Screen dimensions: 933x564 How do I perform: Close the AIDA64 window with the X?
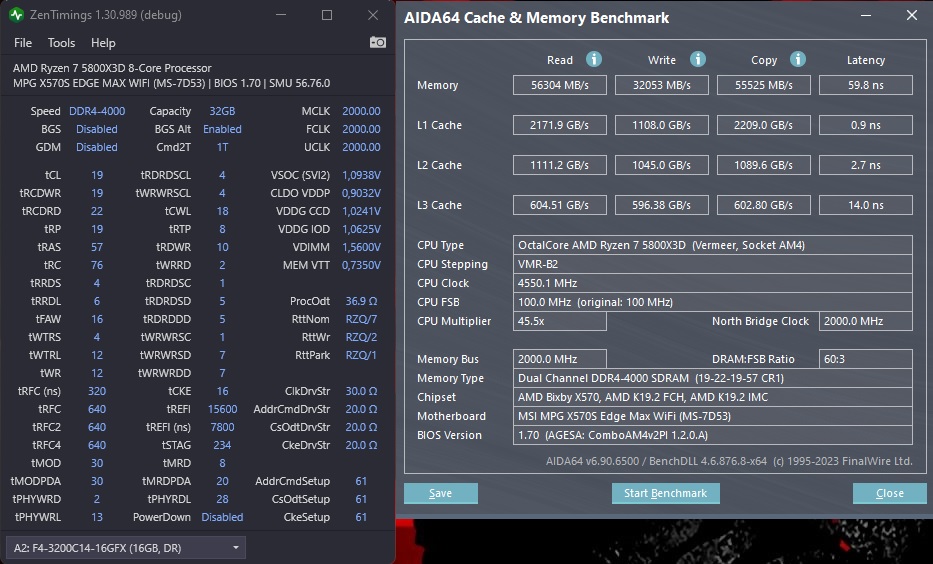(912, 15)
